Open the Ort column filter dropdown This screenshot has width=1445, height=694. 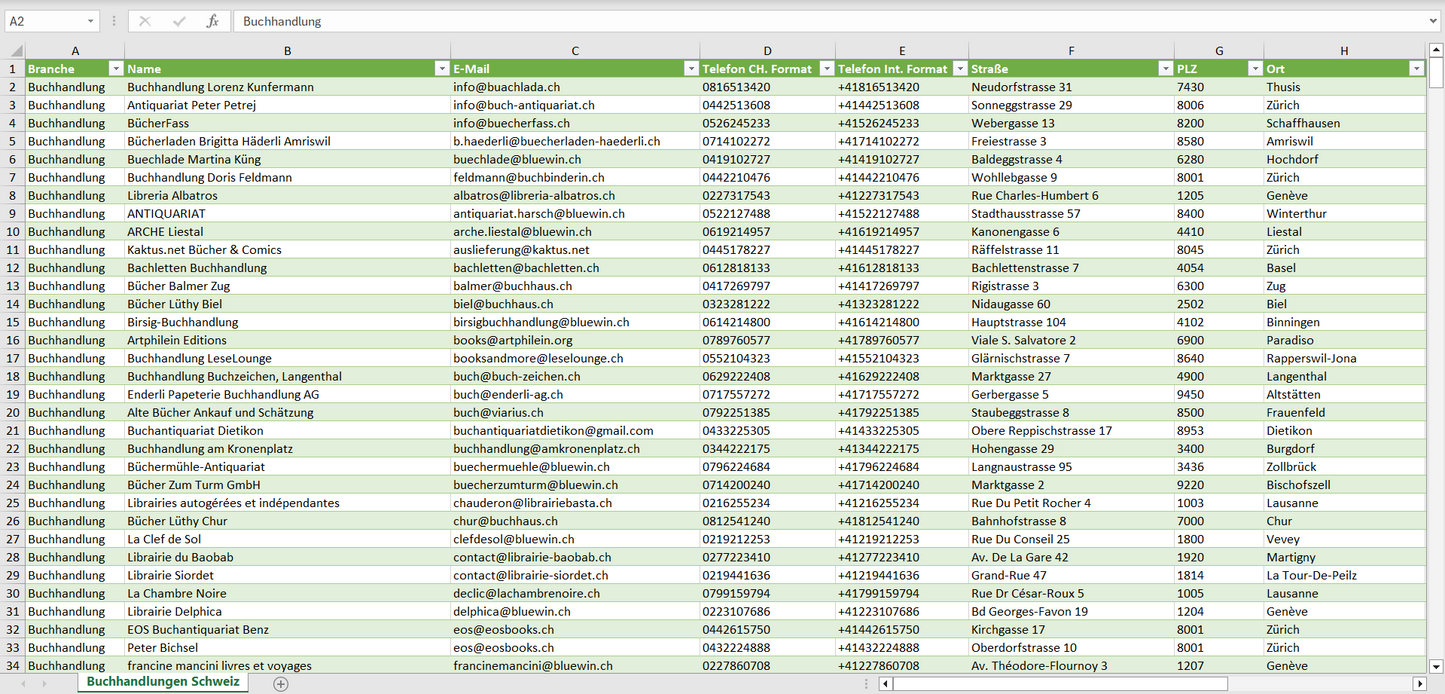1415,69
